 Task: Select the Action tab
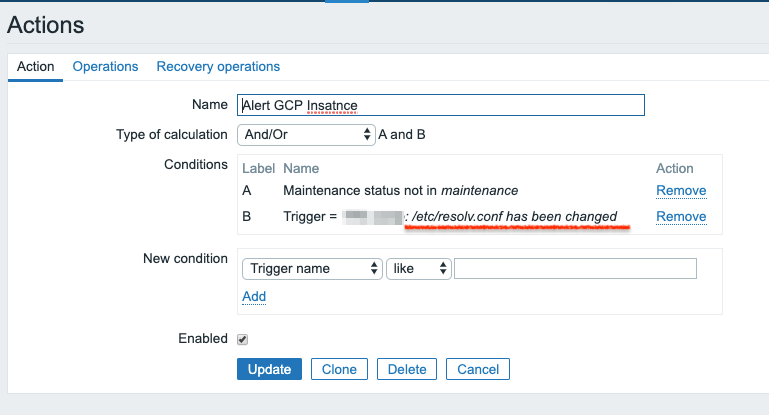click(x=36, y=67)
